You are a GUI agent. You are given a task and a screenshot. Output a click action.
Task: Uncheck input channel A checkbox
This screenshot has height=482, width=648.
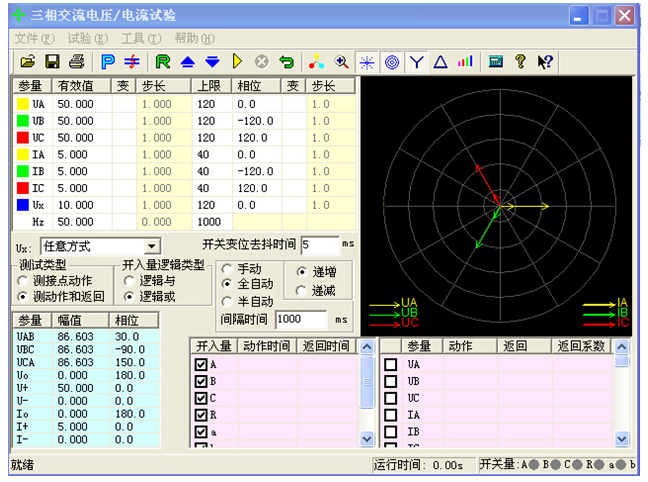pyautogui.click(x=200, y=365)
